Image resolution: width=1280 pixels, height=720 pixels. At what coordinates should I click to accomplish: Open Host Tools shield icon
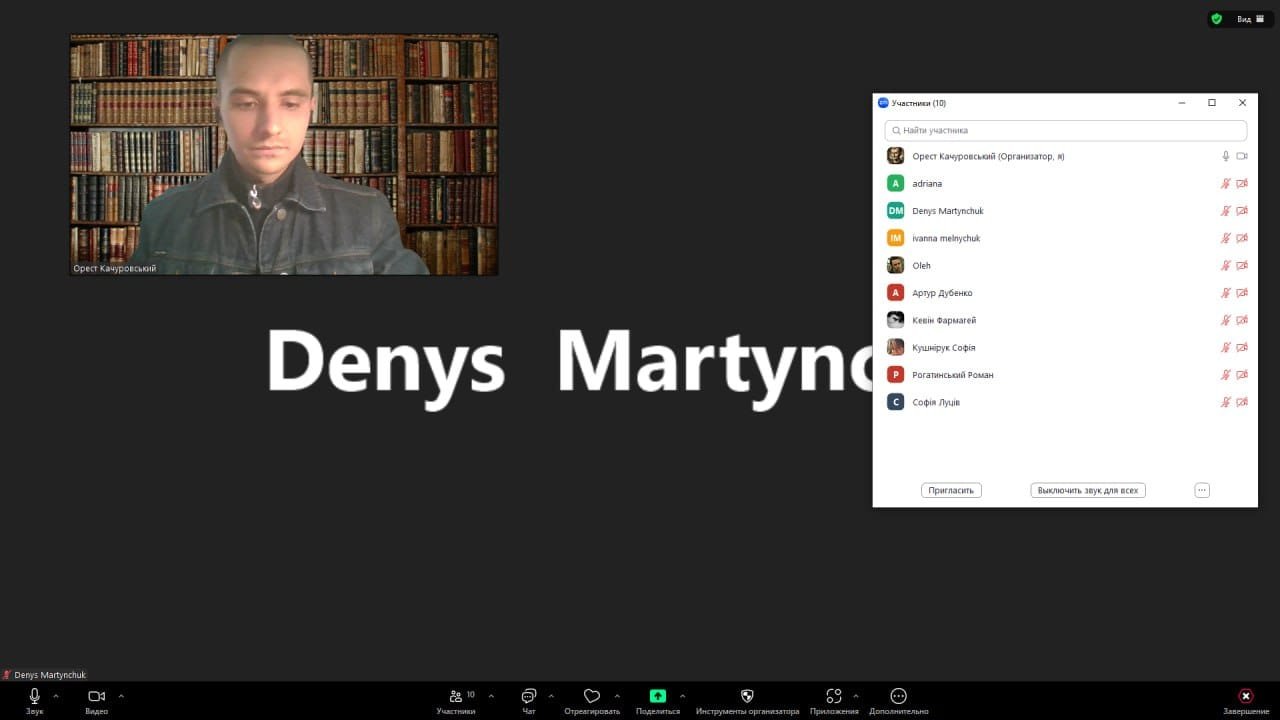(x=747, y=696)
